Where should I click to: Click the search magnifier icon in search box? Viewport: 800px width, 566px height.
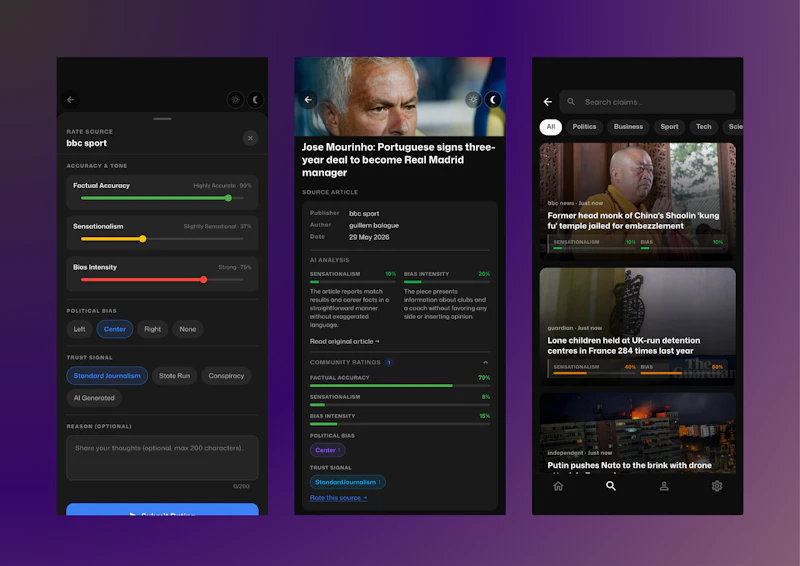click(x=571, y=102)
